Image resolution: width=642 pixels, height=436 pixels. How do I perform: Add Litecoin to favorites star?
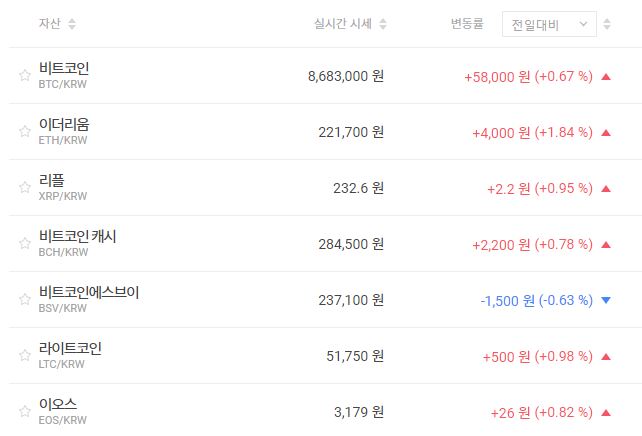pos(25,356)
